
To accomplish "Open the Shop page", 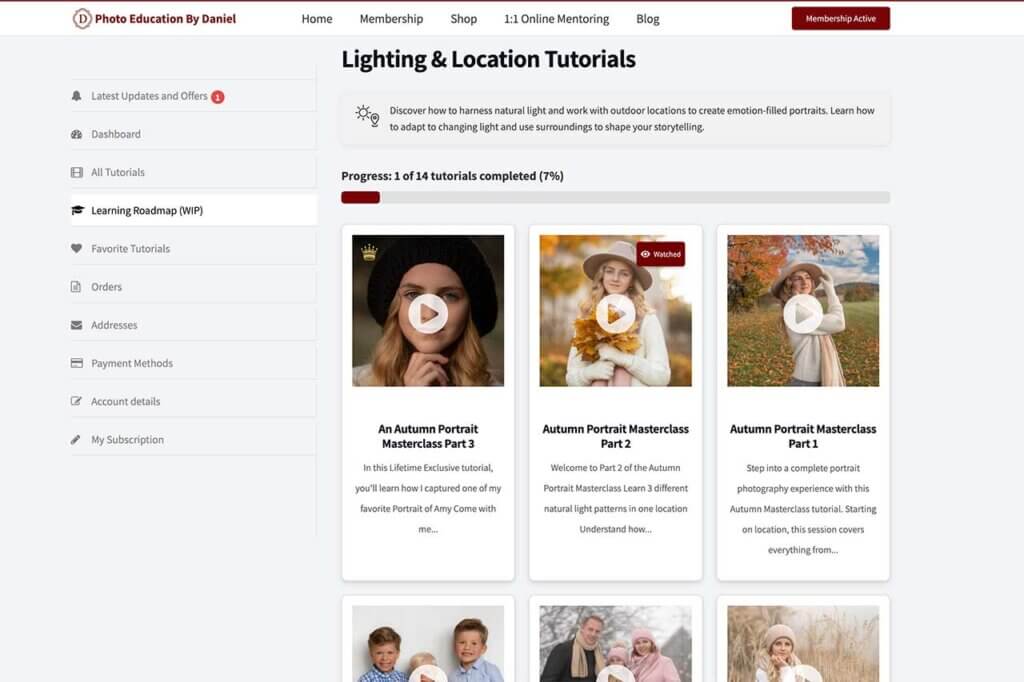I will 464,19.
